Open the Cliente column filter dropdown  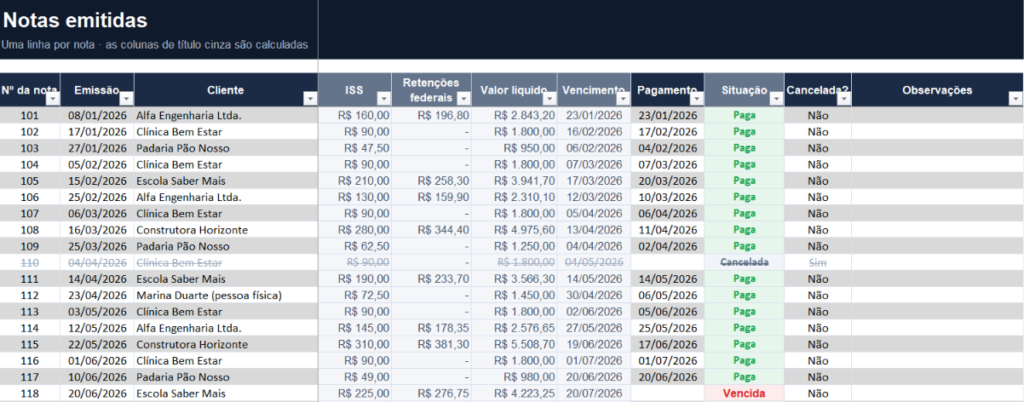(311, 99)
